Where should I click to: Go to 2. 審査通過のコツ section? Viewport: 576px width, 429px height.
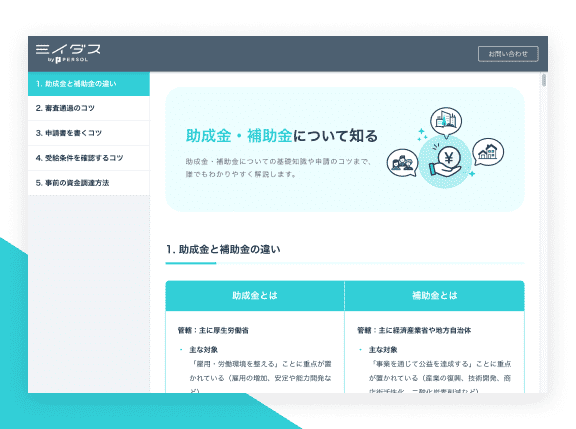pos(89,108)
